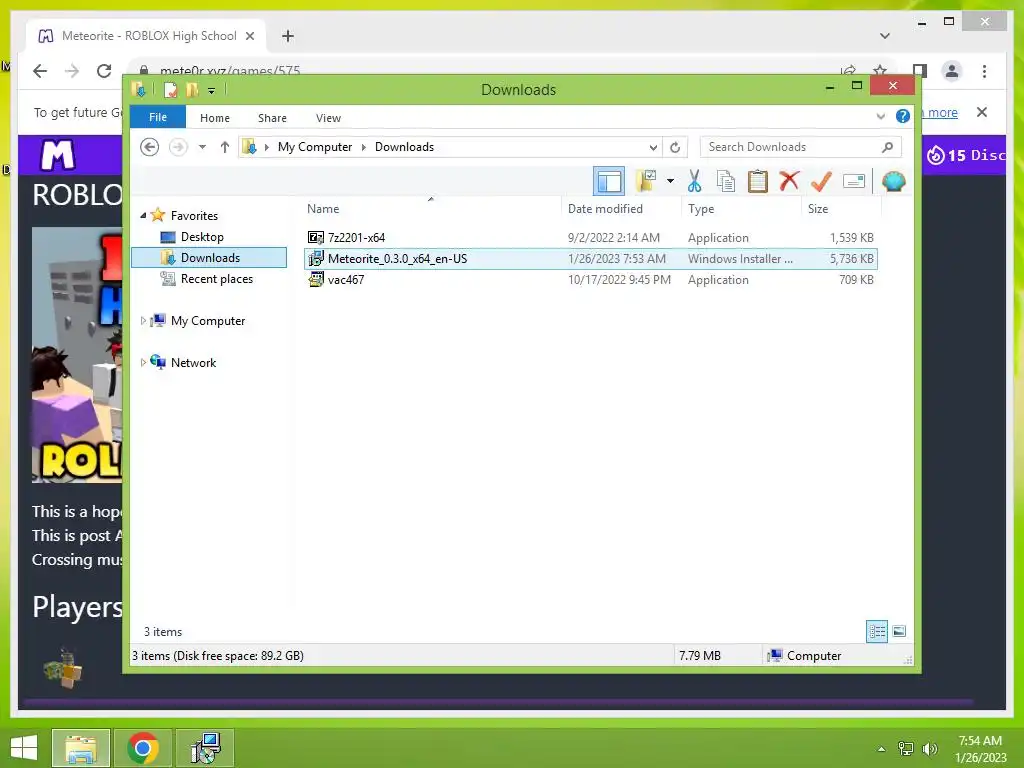1024x768 pixels.
Task: Toggle the preview pane toolbar icon
Action: coord(609,181)
